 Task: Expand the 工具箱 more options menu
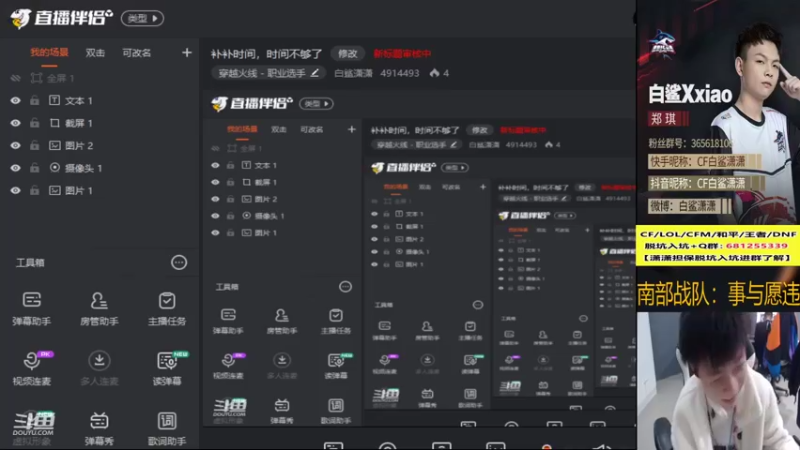[179, 262]
